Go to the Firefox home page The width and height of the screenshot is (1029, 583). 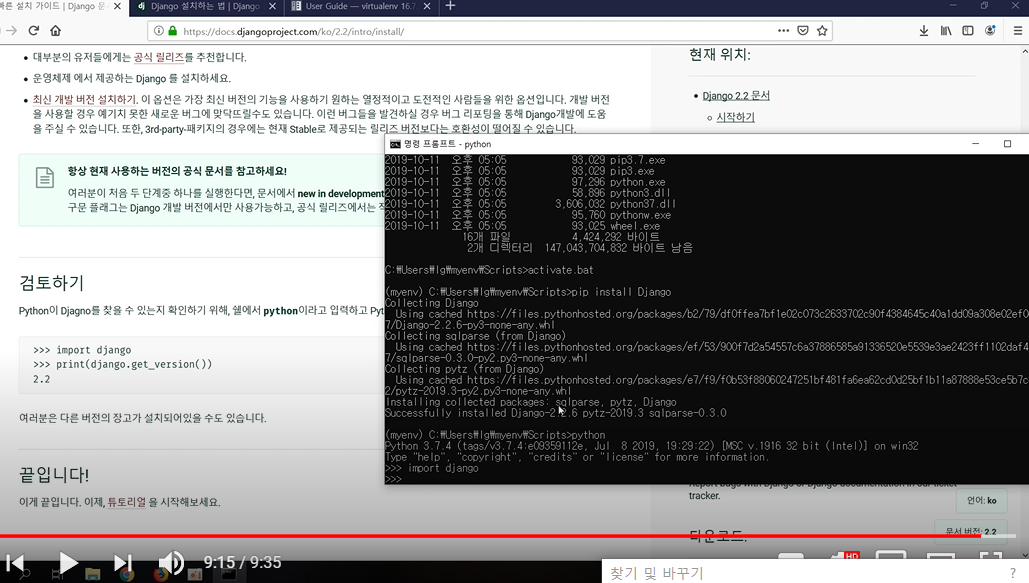[x=56, y=31]
